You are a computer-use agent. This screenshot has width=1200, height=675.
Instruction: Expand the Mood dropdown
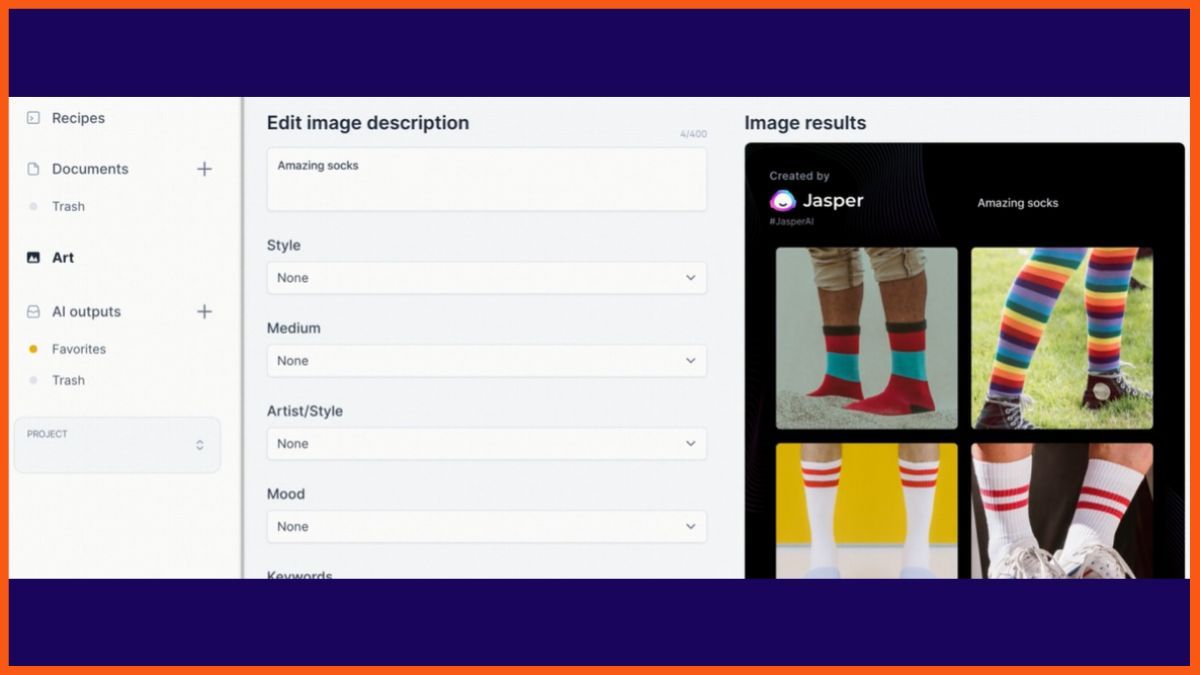pos(486,527)
